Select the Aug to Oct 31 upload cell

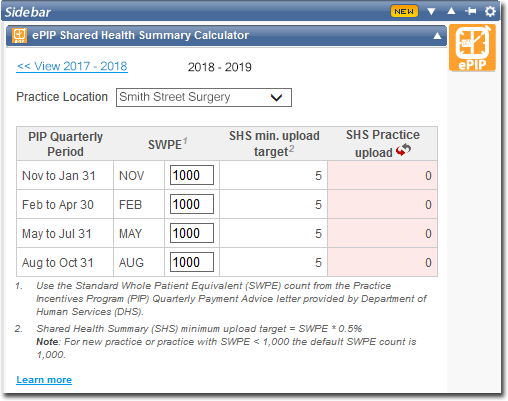tap(382, 262)
